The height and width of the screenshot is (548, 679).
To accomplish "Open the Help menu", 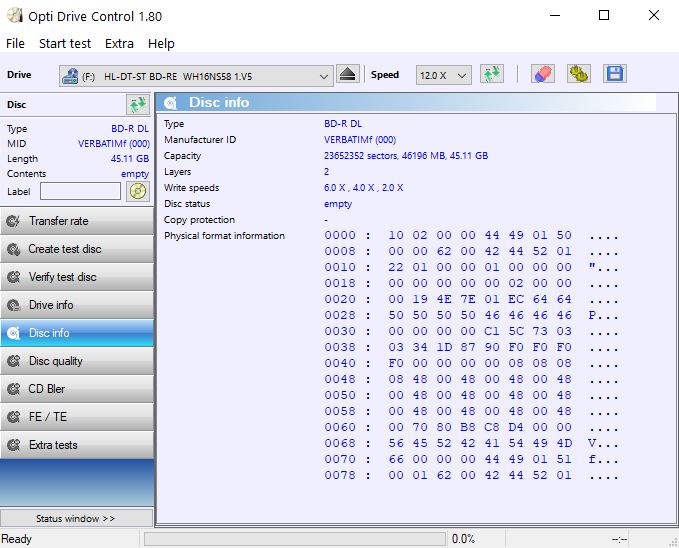I will click(x=161, y=44).
